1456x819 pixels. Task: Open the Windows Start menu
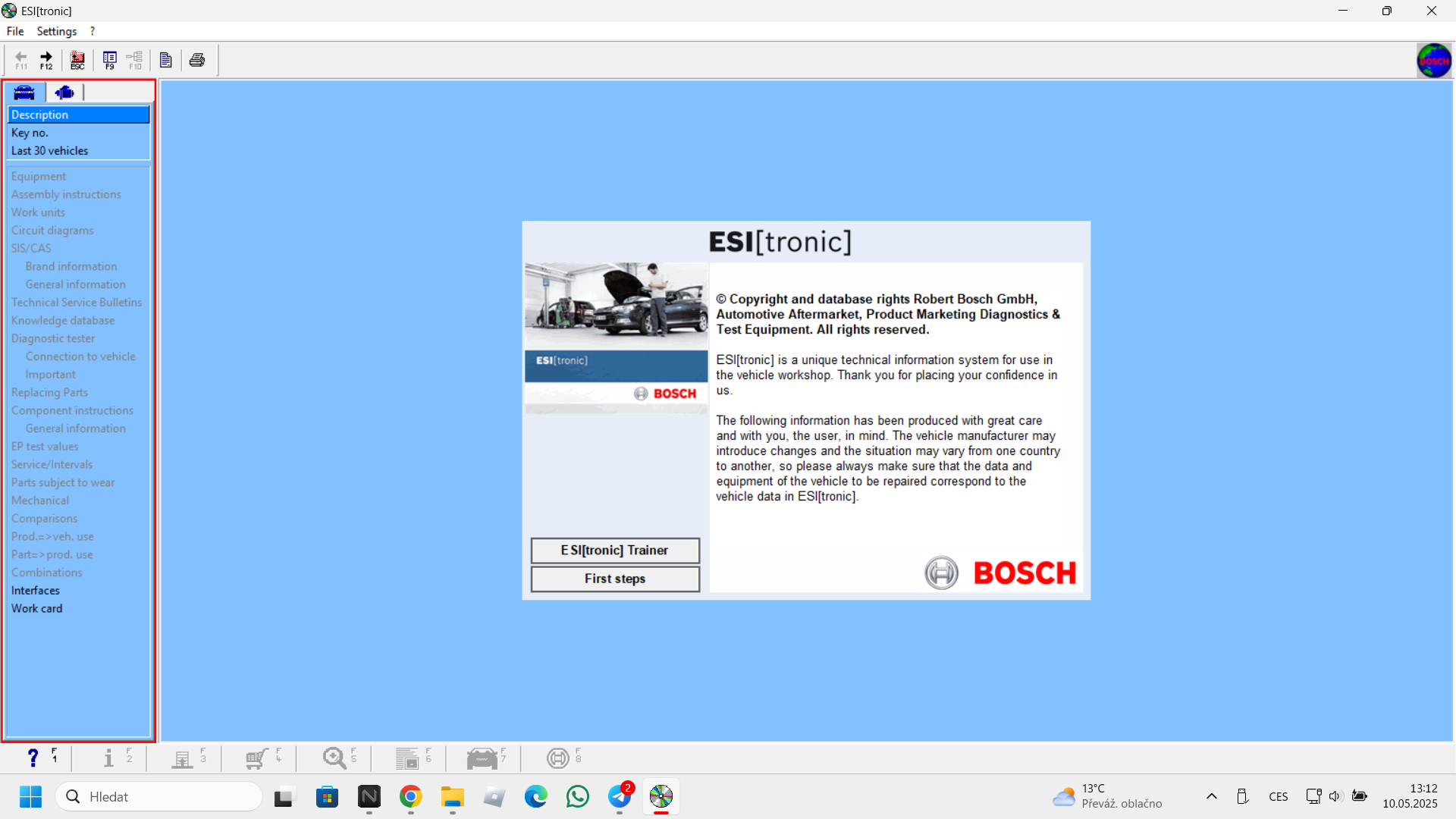pos(30,797)
